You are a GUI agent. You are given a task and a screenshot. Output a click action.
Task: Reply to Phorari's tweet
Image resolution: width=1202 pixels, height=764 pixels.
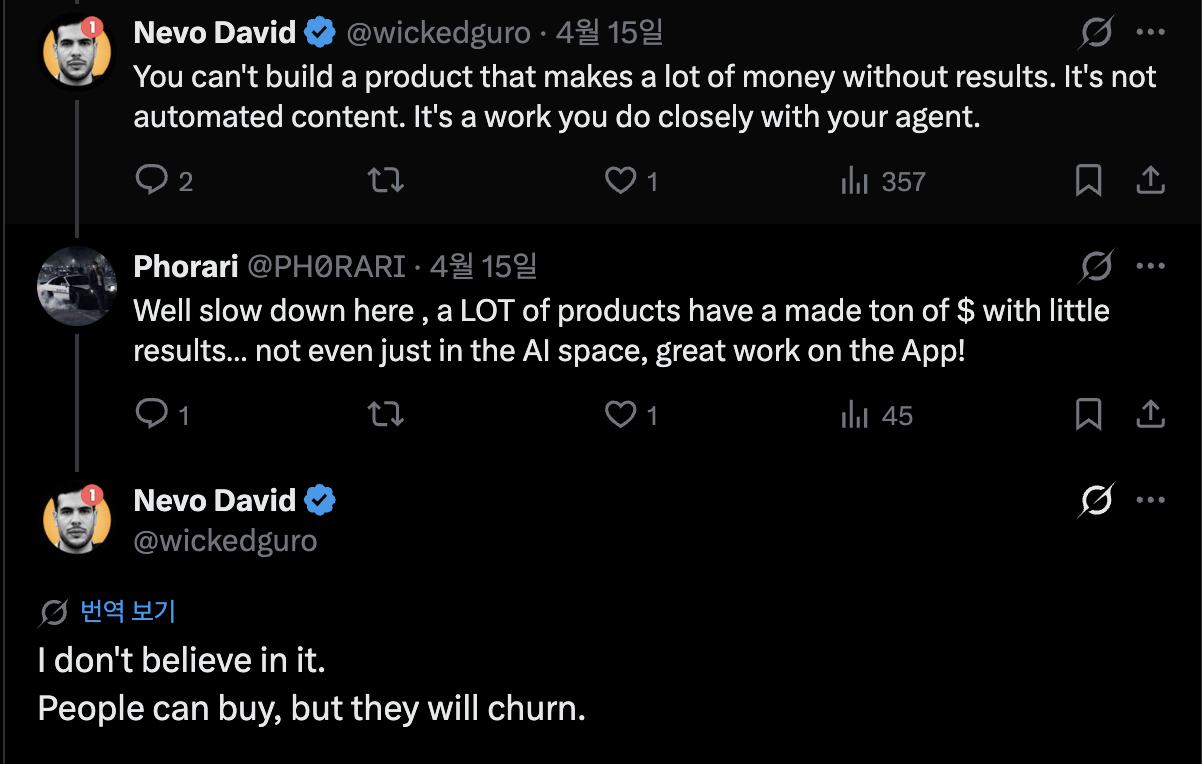152,414
